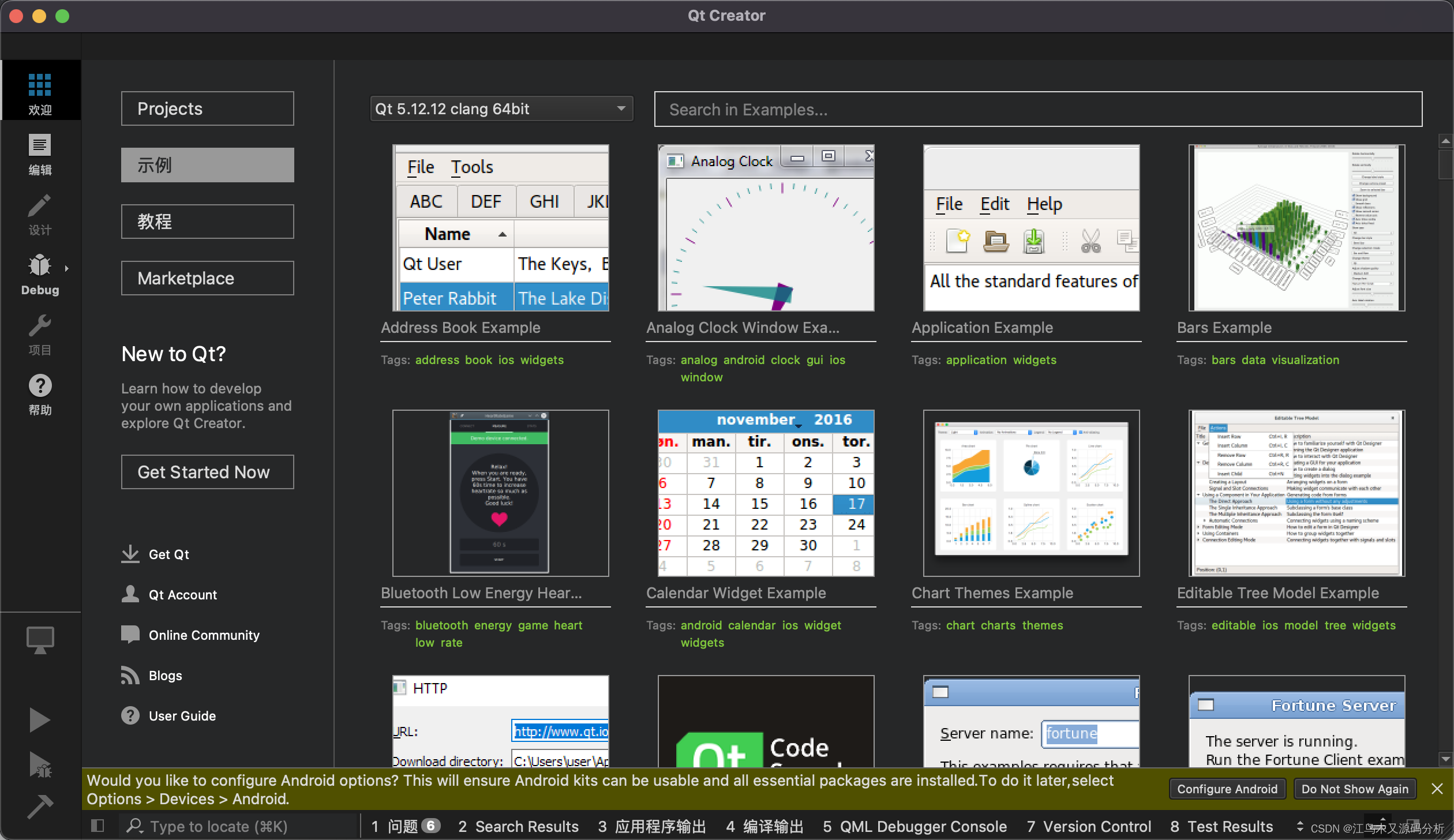Viewport: 1454px width, 840px height.
Task: Filter by the 'themes' tag
Action: click(1042, 625)
